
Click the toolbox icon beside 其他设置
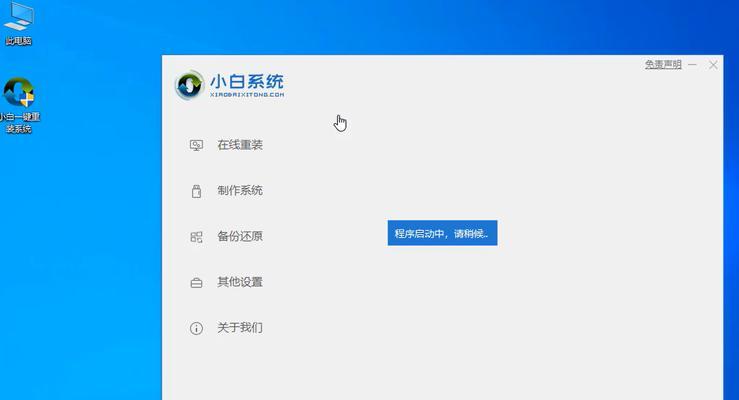click(x=196, y=283)
